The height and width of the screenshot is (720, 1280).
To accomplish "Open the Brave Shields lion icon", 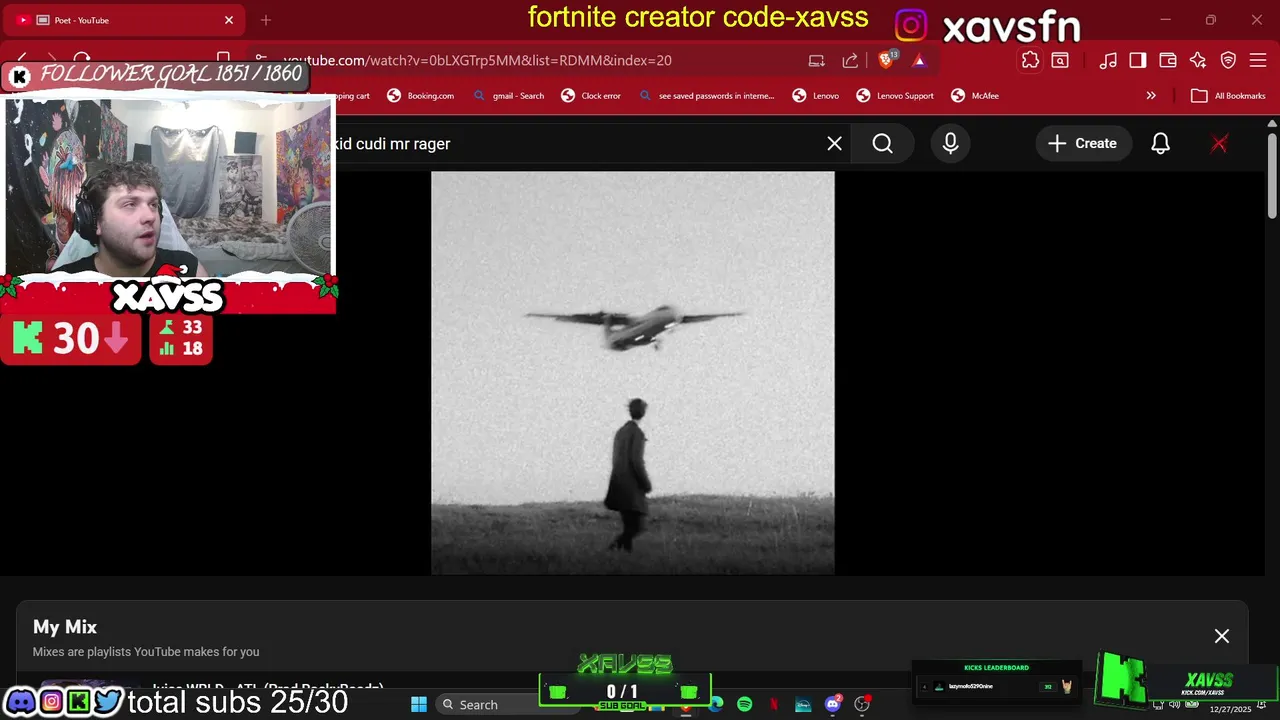I will [x=886, y=60].
